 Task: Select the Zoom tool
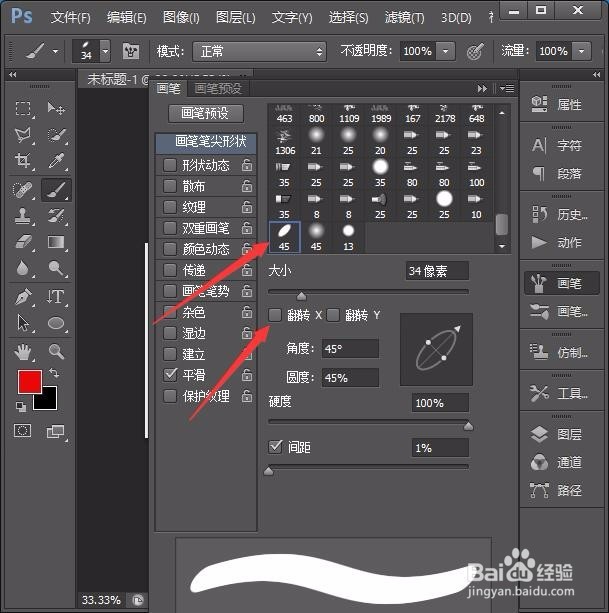click(x=56, y=352)
